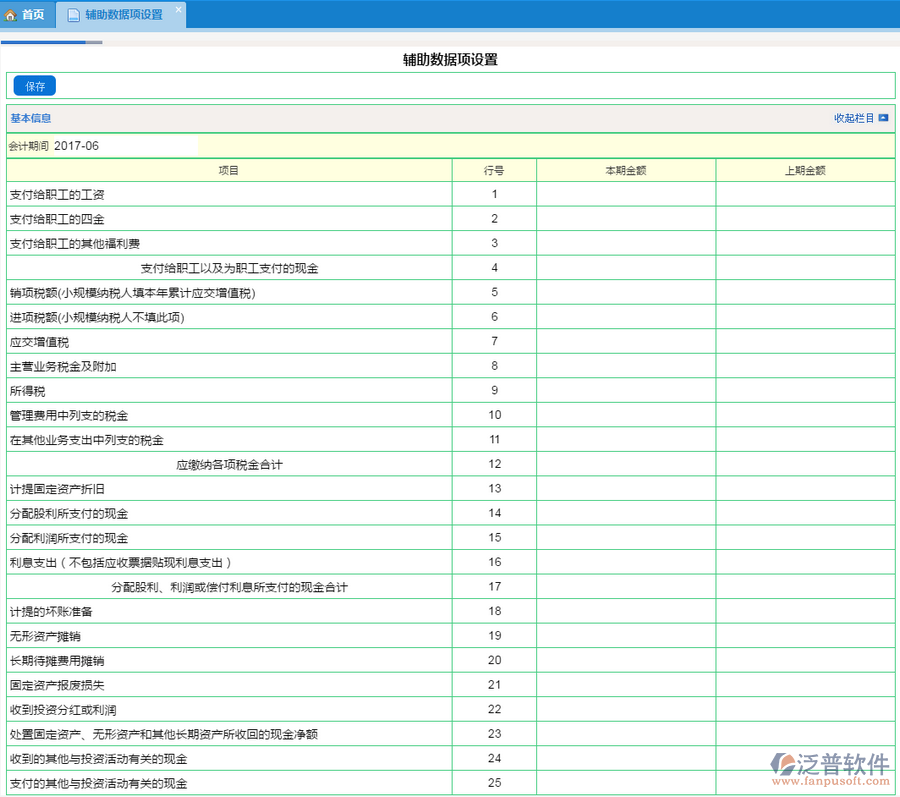Collapse the 基本信息 section header
Viewport: 900px width, 797px height.
31,118
